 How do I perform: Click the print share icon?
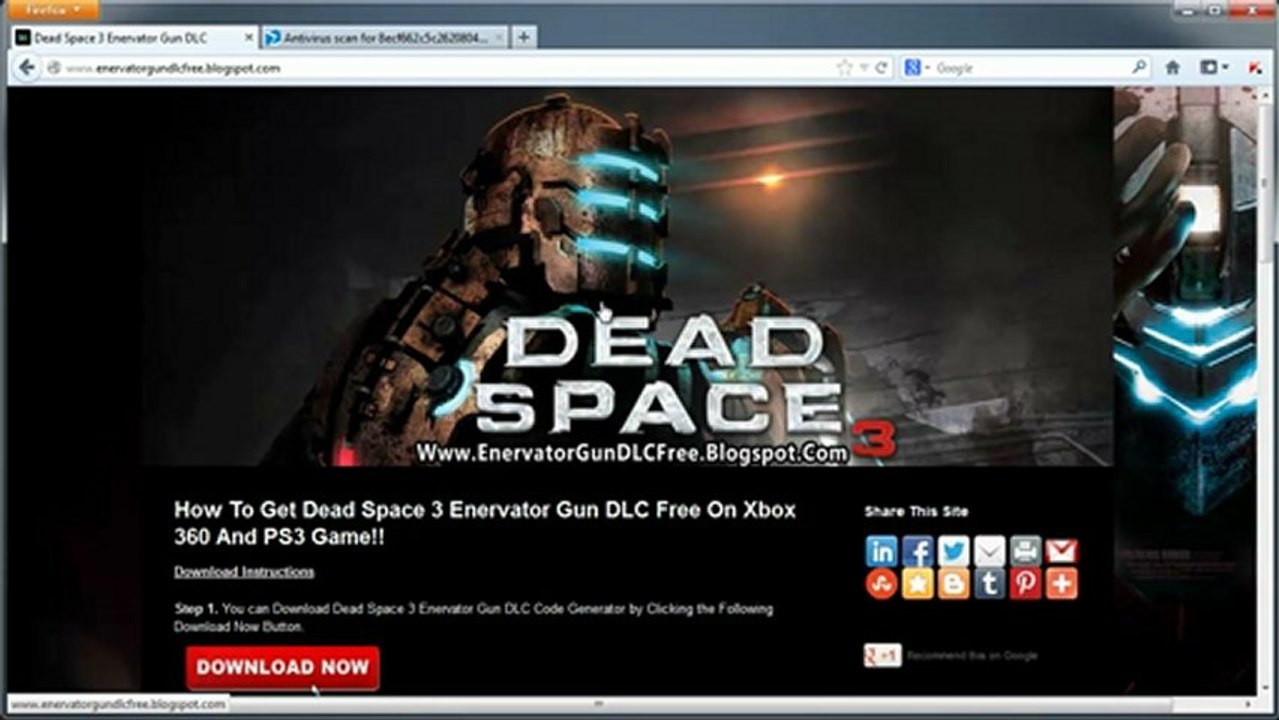coord(1025,551)
